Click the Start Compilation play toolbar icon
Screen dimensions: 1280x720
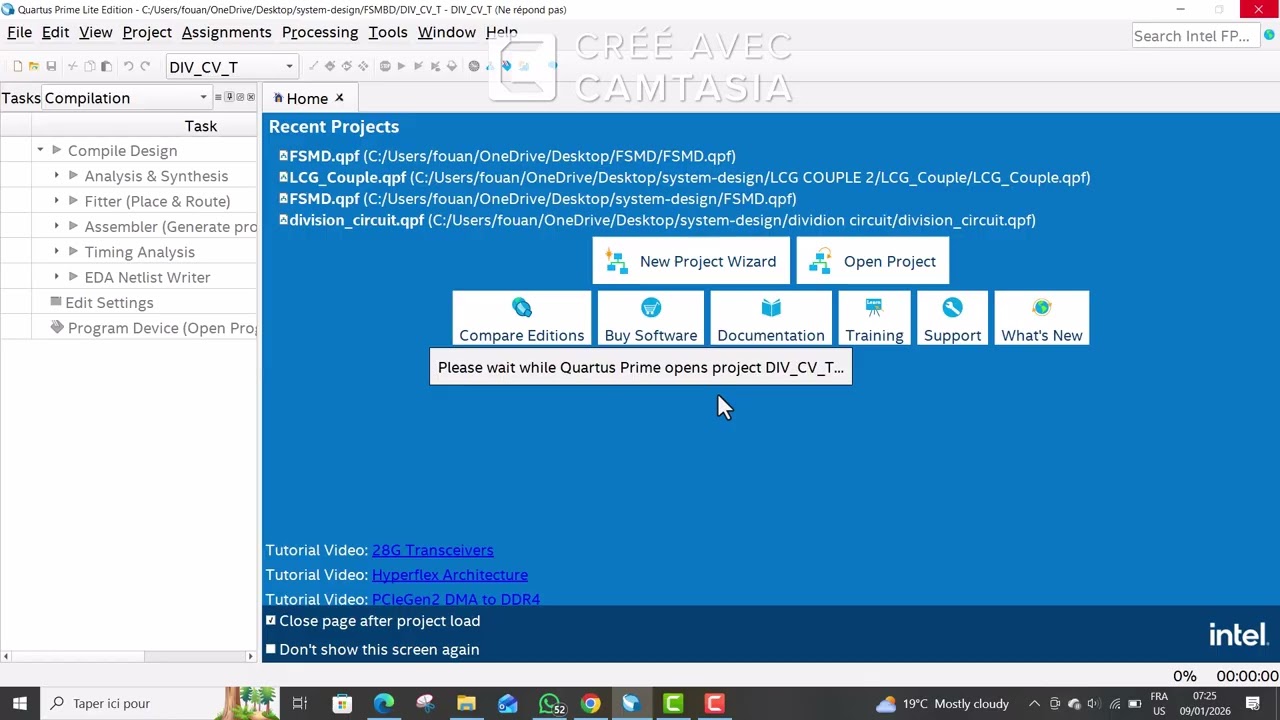pyautogui.click(x=401, y=66)
